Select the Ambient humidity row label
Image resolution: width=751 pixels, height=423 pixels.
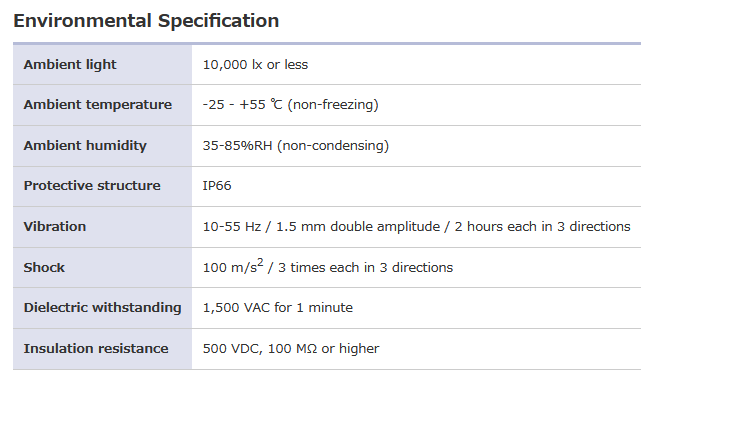(x=85, y=146)
